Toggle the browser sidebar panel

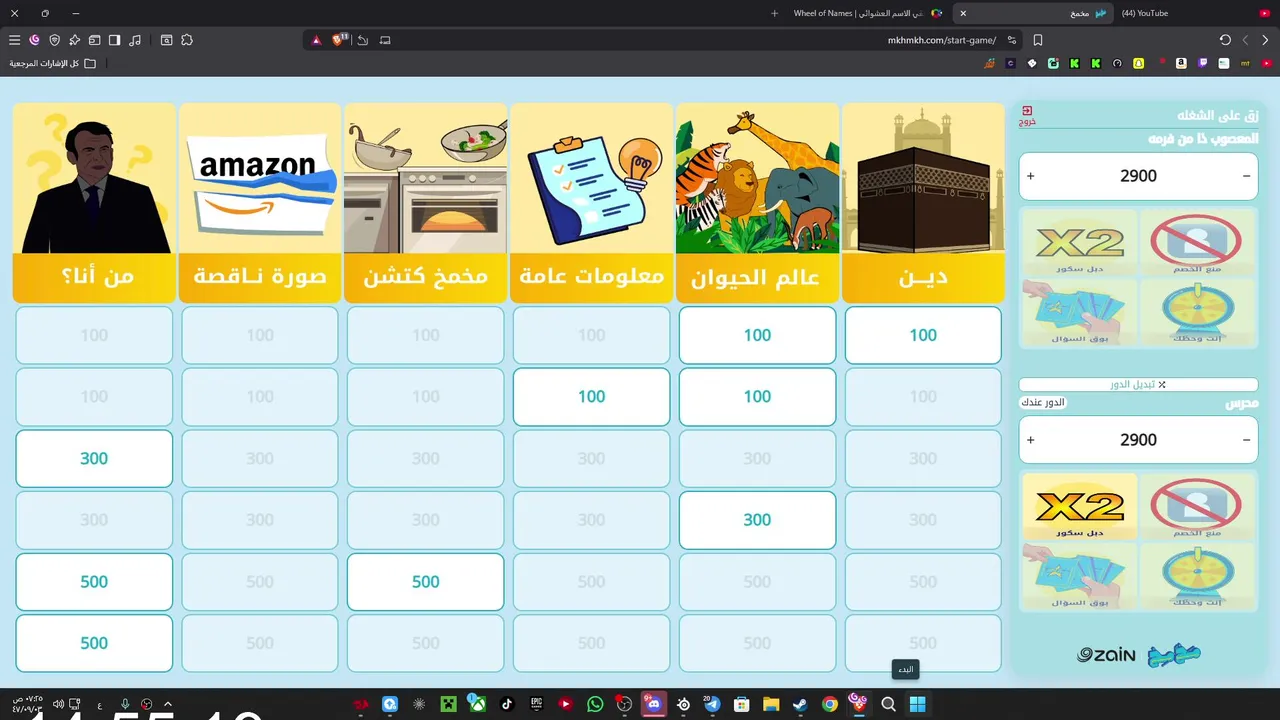114,40
